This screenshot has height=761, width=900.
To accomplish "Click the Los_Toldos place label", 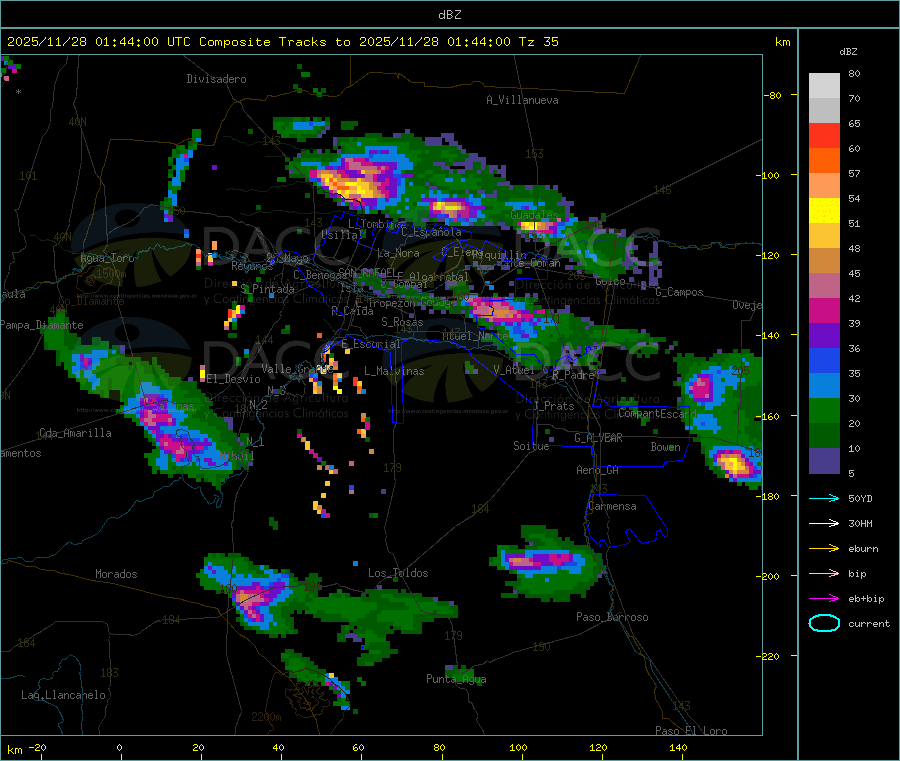I will click(x=398, y=573).
